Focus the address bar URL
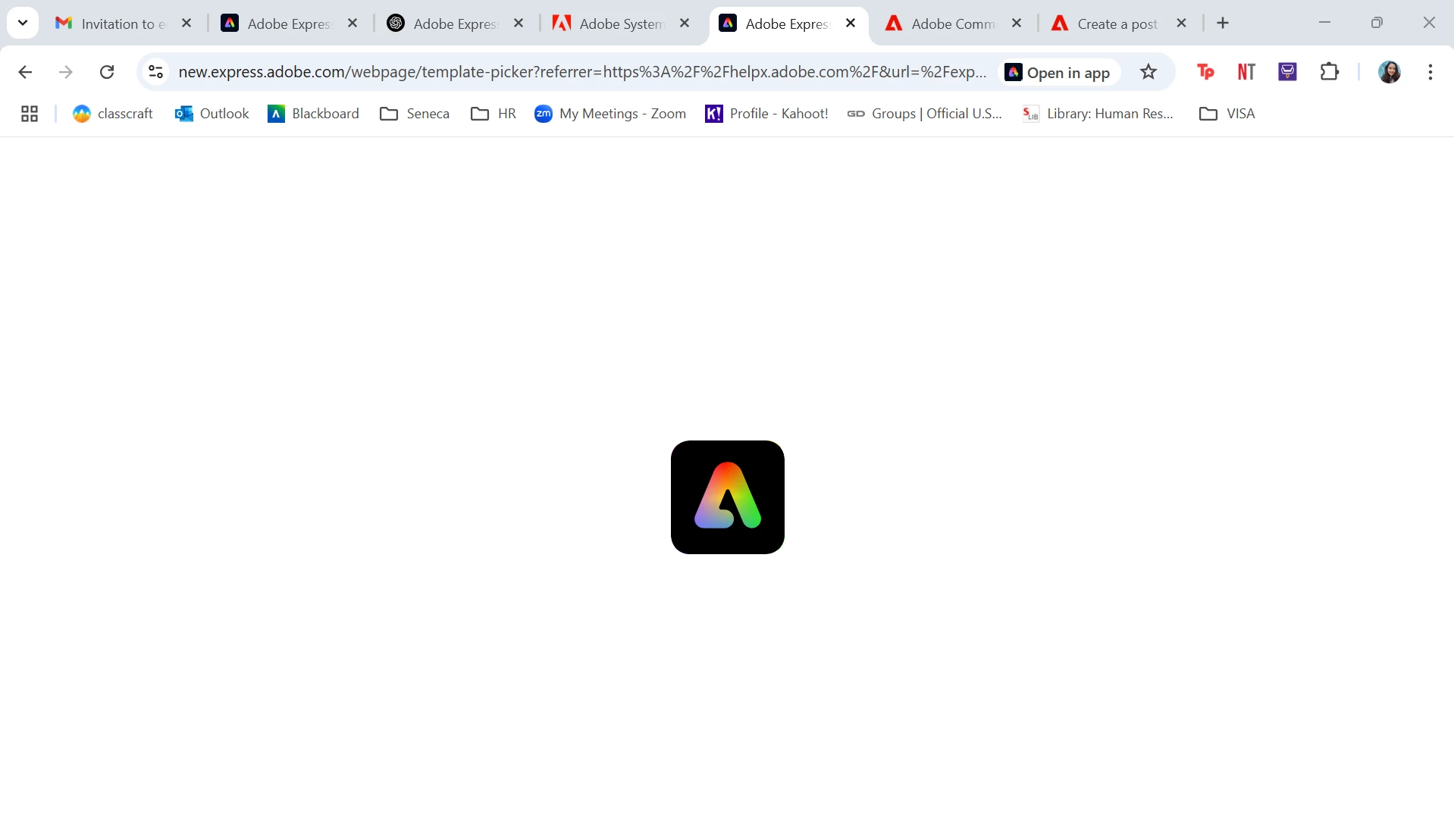The height and width of the screenshot is (840, 1454). [582, 72]
